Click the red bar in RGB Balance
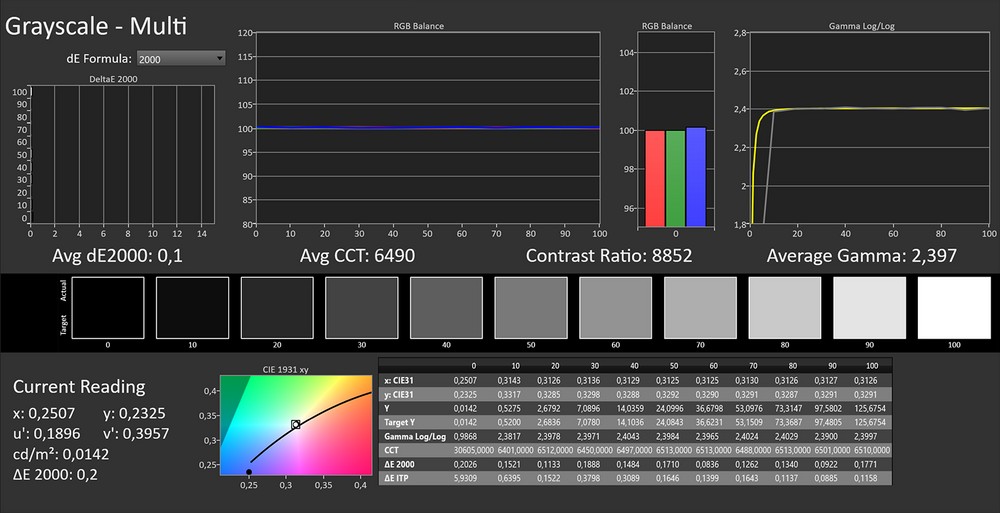The height and width of the screenshot is (513, 1000). pyautogui.click(x=655, y=177)
